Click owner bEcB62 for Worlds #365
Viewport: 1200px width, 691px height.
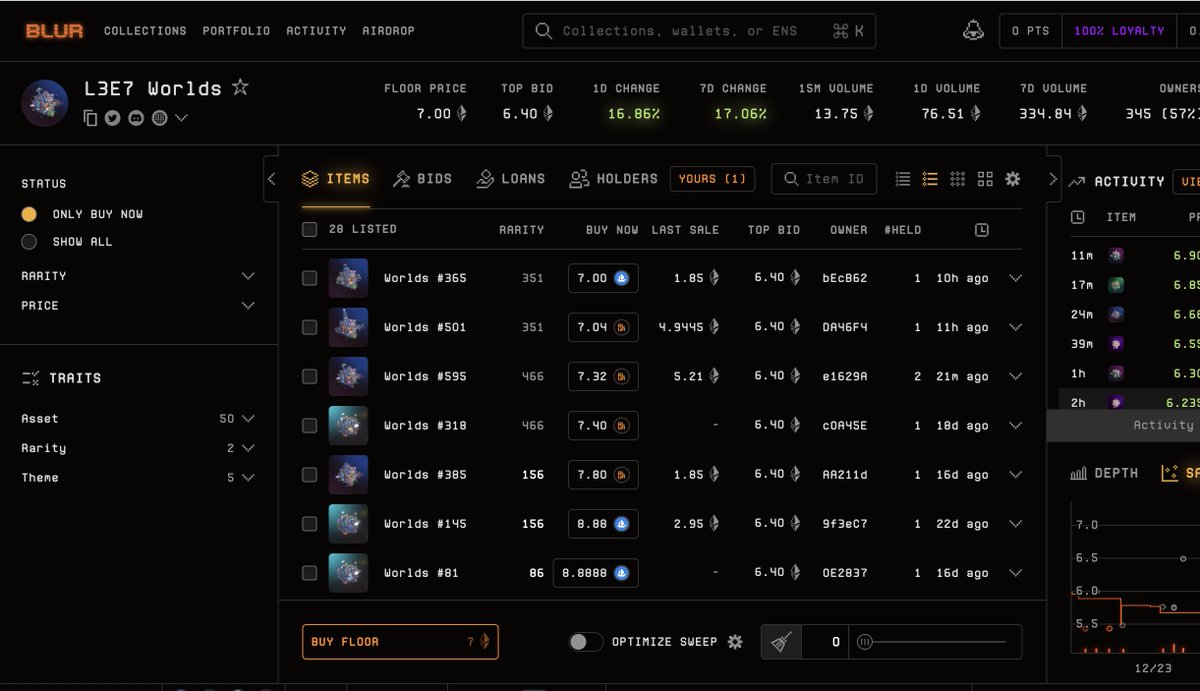point(845,278)
